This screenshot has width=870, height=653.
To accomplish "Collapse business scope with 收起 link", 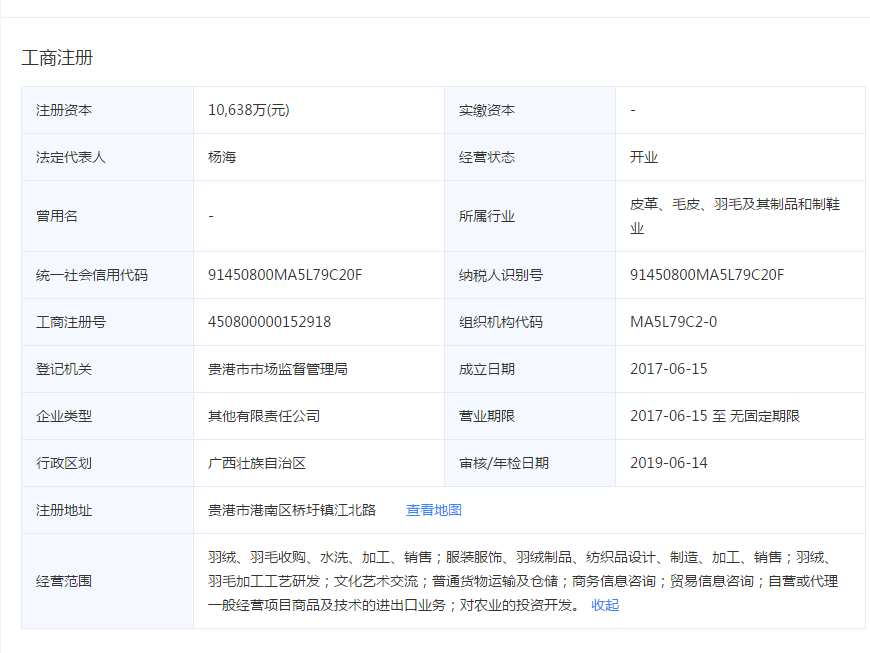I will pyautogui.click(x=605, y=605).
